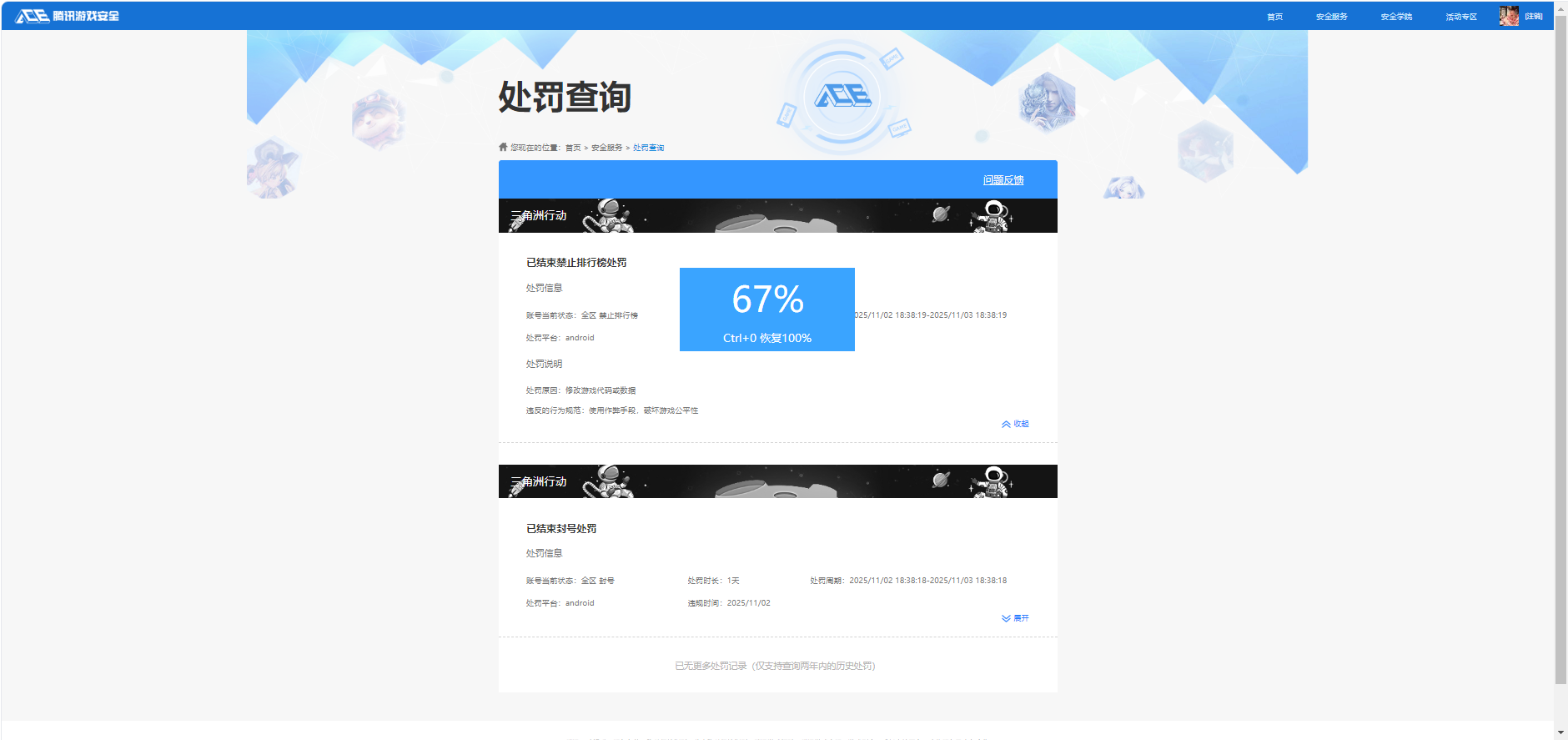
Task: Open the 问题反馈 feedback link
Action: pyautogui.click(x=1003, y=180)
